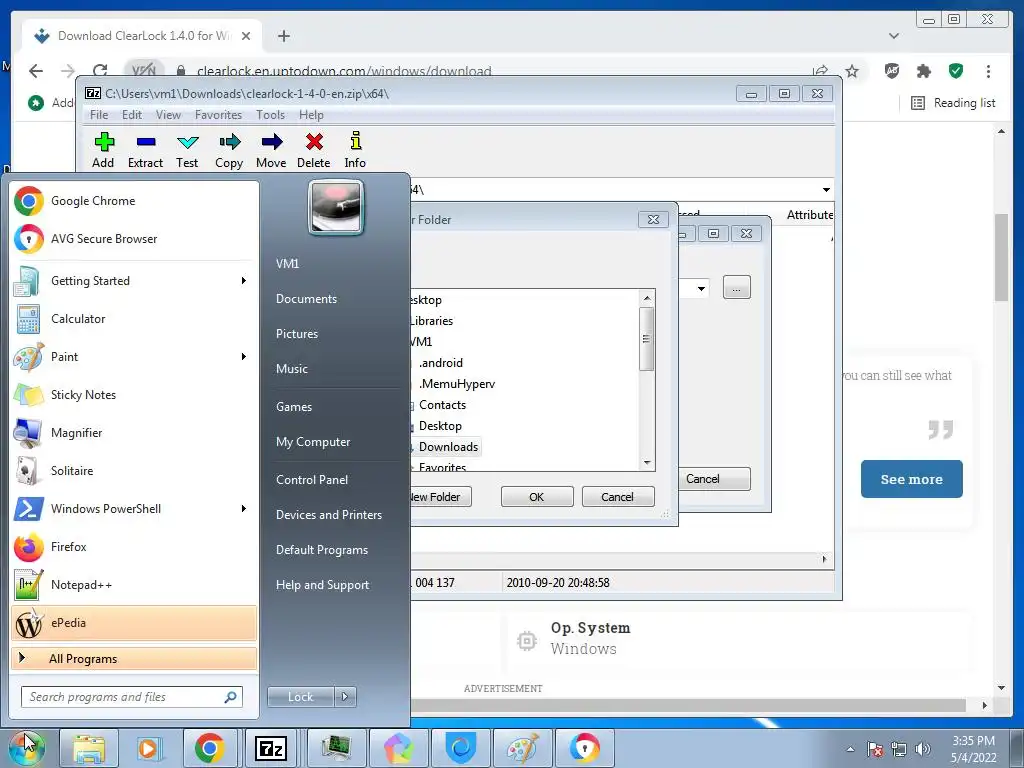Launch Google Chrome from the Start menu
Image resolution: width=1024 pixels, height=768 pixels.
134,201
